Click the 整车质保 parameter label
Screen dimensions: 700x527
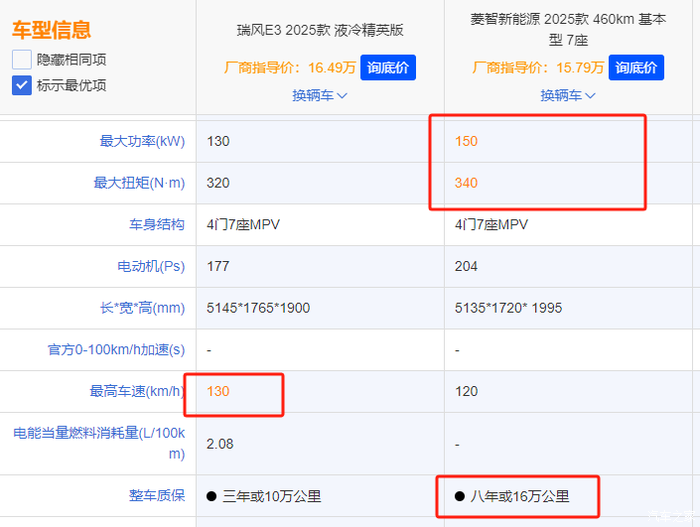coord(157,495)
